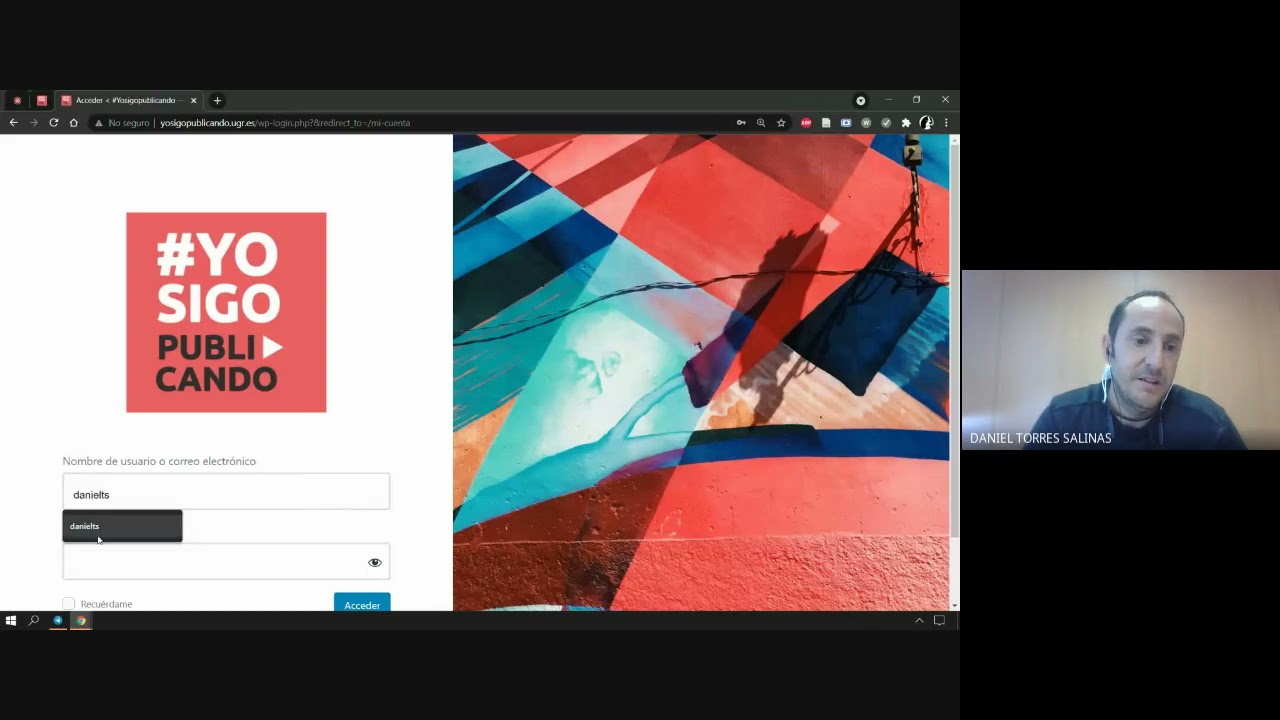Open the Windows Start menu
The width and height of the screenshot is (1280, 720).
[11, 621]
